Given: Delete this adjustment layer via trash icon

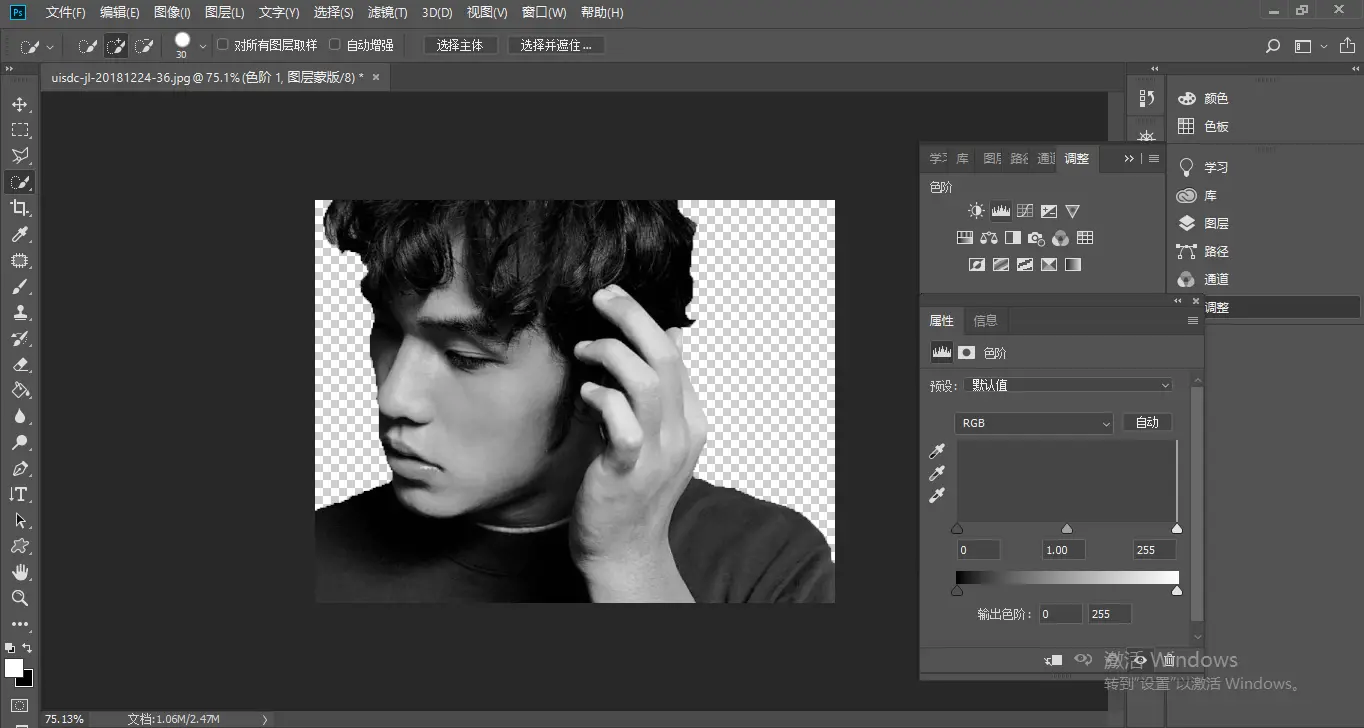Looking at the screenshot, I should point(1168,660).
